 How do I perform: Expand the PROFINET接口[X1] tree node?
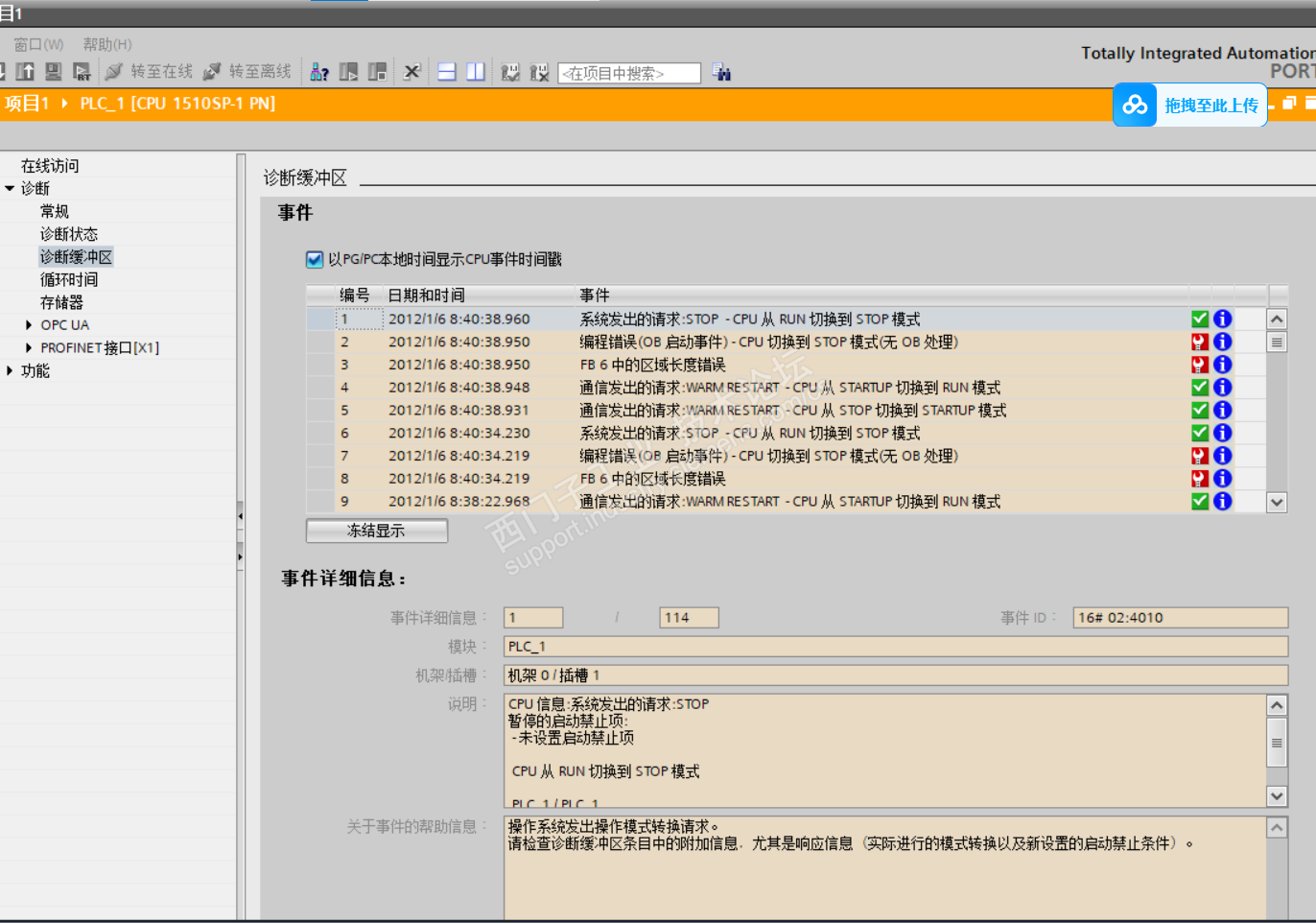coord(29,348)
